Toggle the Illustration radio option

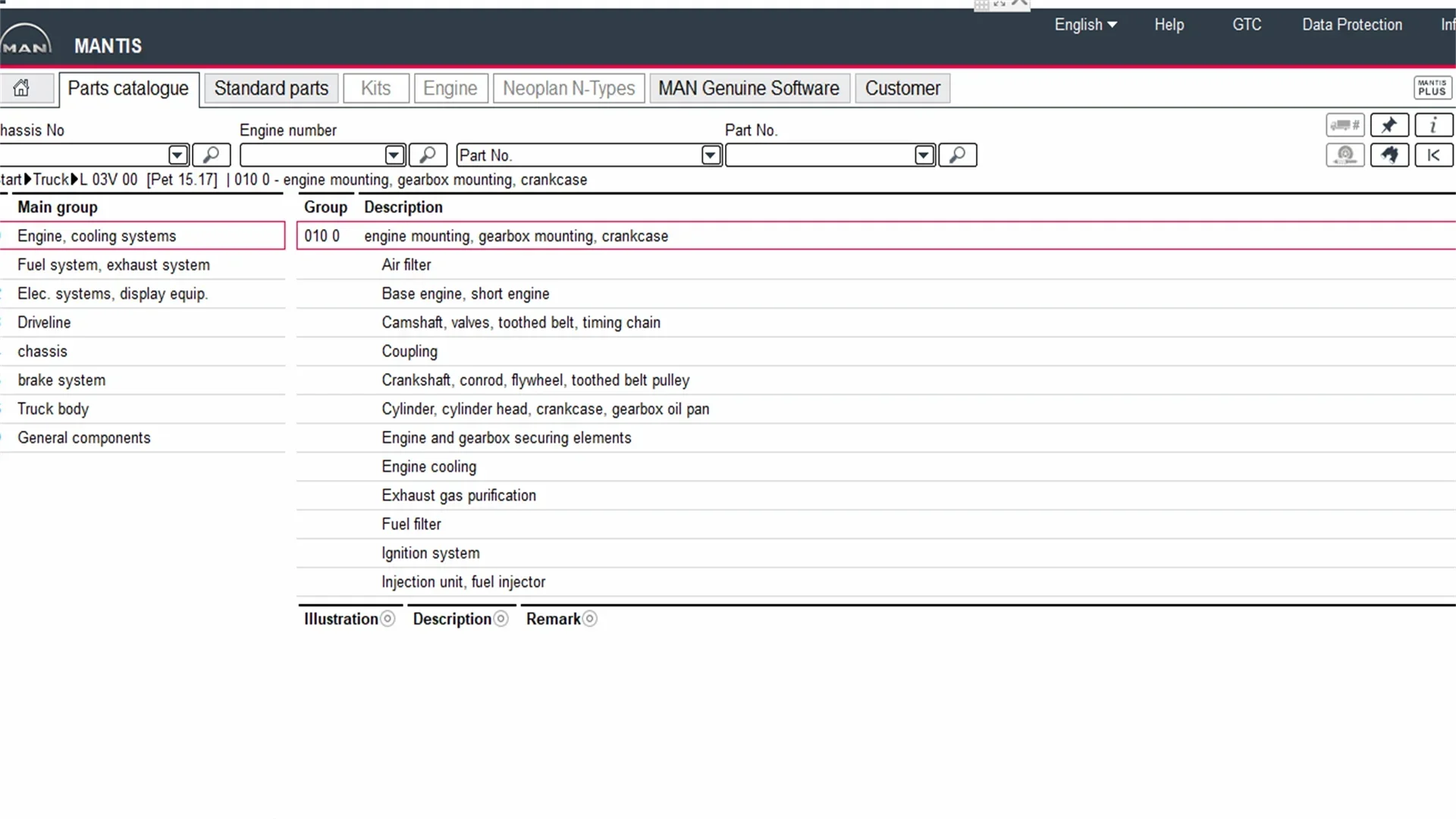[x=388, y=619]
